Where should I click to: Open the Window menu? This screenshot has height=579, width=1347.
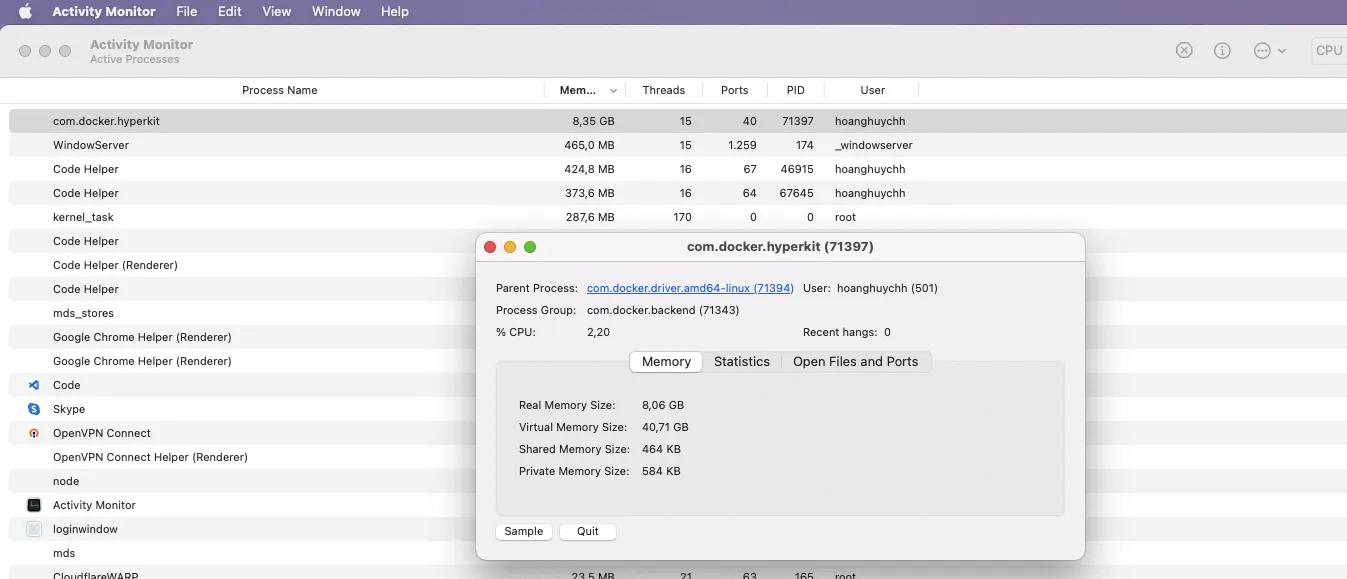[336, 12]
